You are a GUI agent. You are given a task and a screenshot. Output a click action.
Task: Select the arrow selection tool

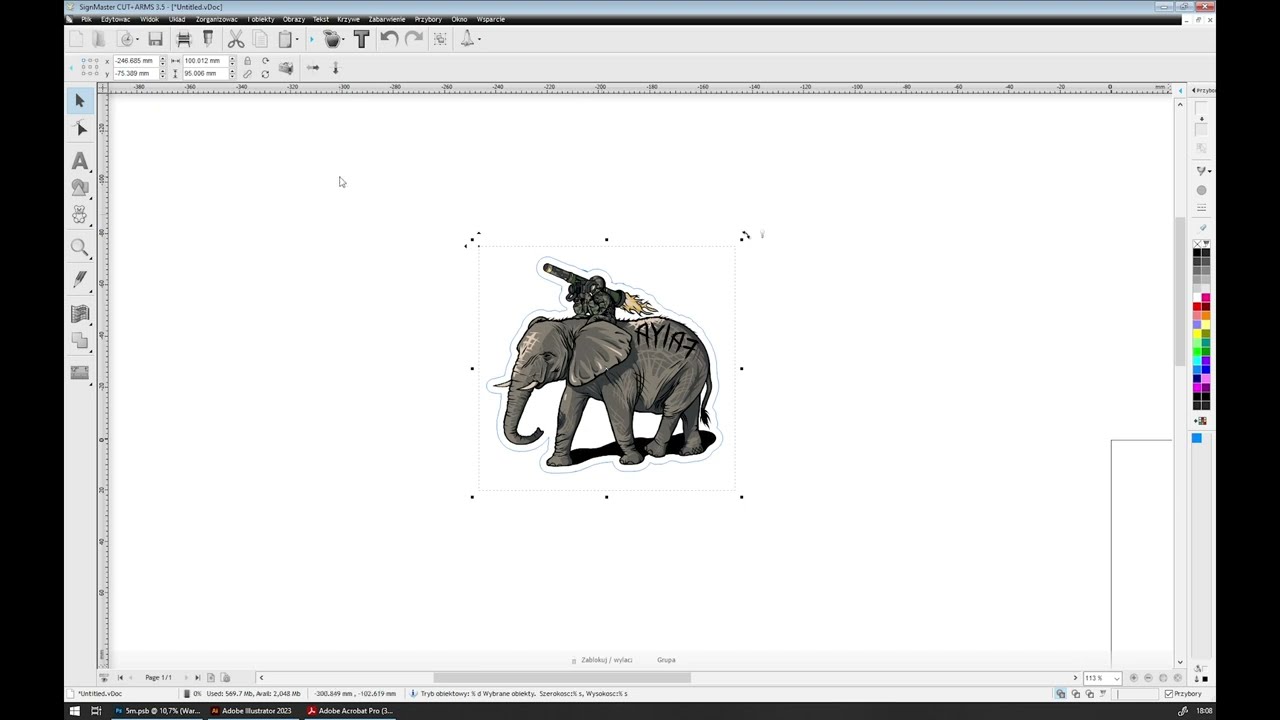coord(80,101)
